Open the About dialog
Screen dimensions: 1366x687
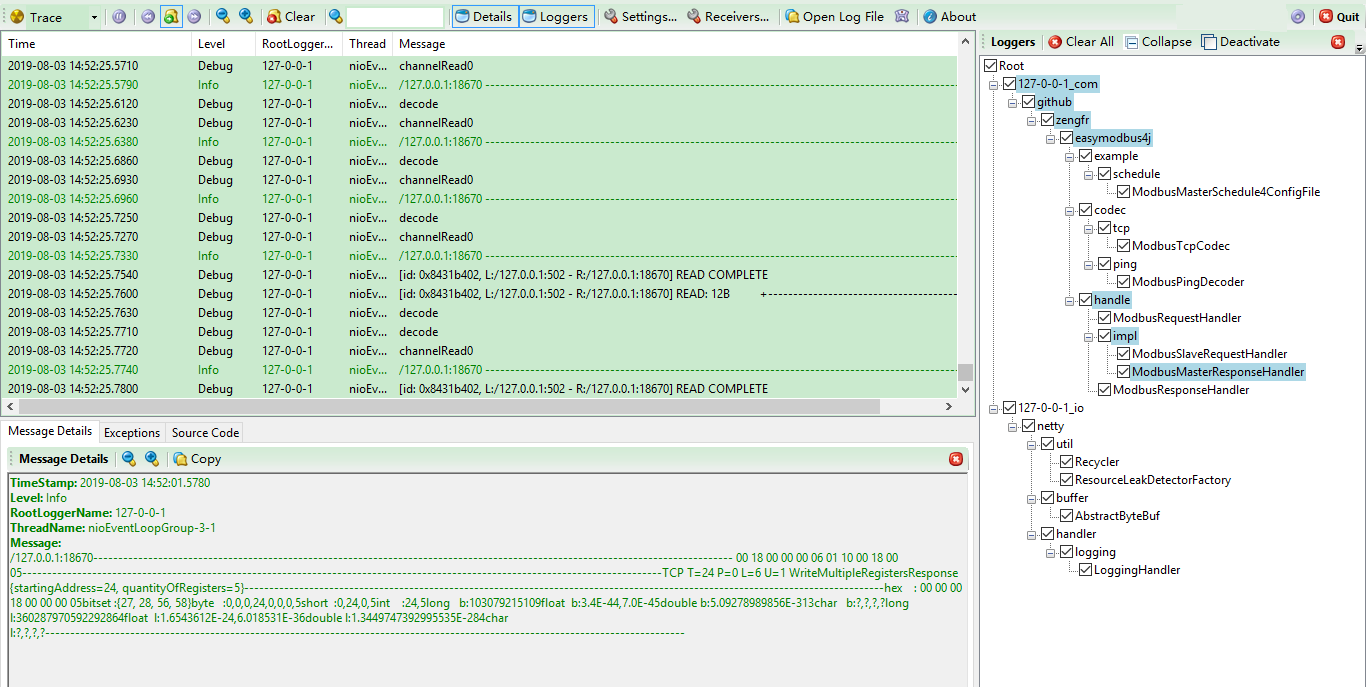pyautogui.click(x=950, y=17)
